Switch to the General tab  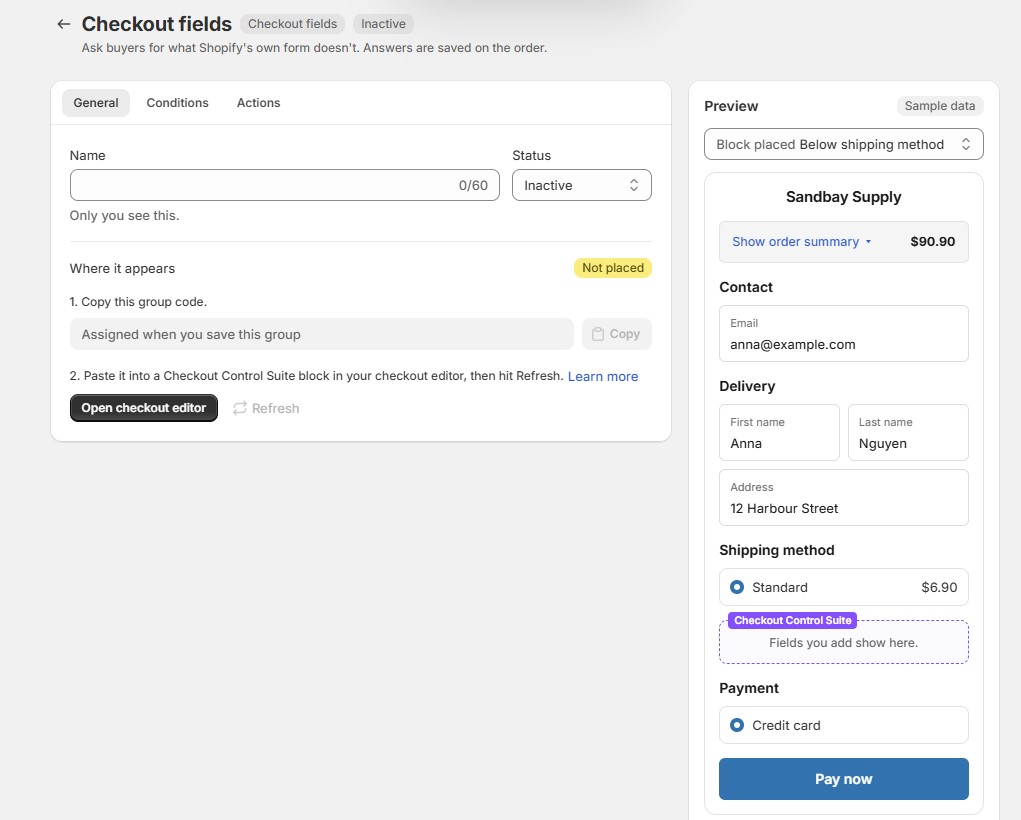point(96,103)
